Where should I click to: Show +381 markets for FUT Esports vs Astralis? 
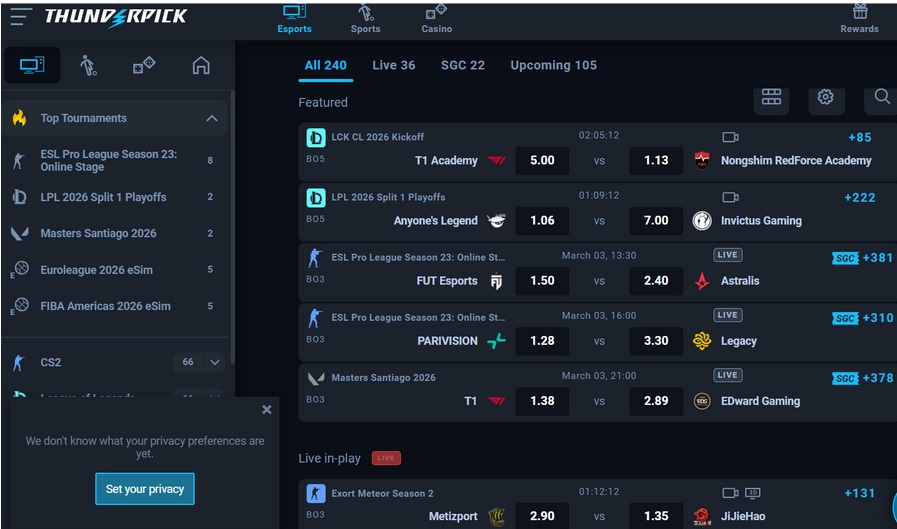pyautogui.click(x=878, y=258)
